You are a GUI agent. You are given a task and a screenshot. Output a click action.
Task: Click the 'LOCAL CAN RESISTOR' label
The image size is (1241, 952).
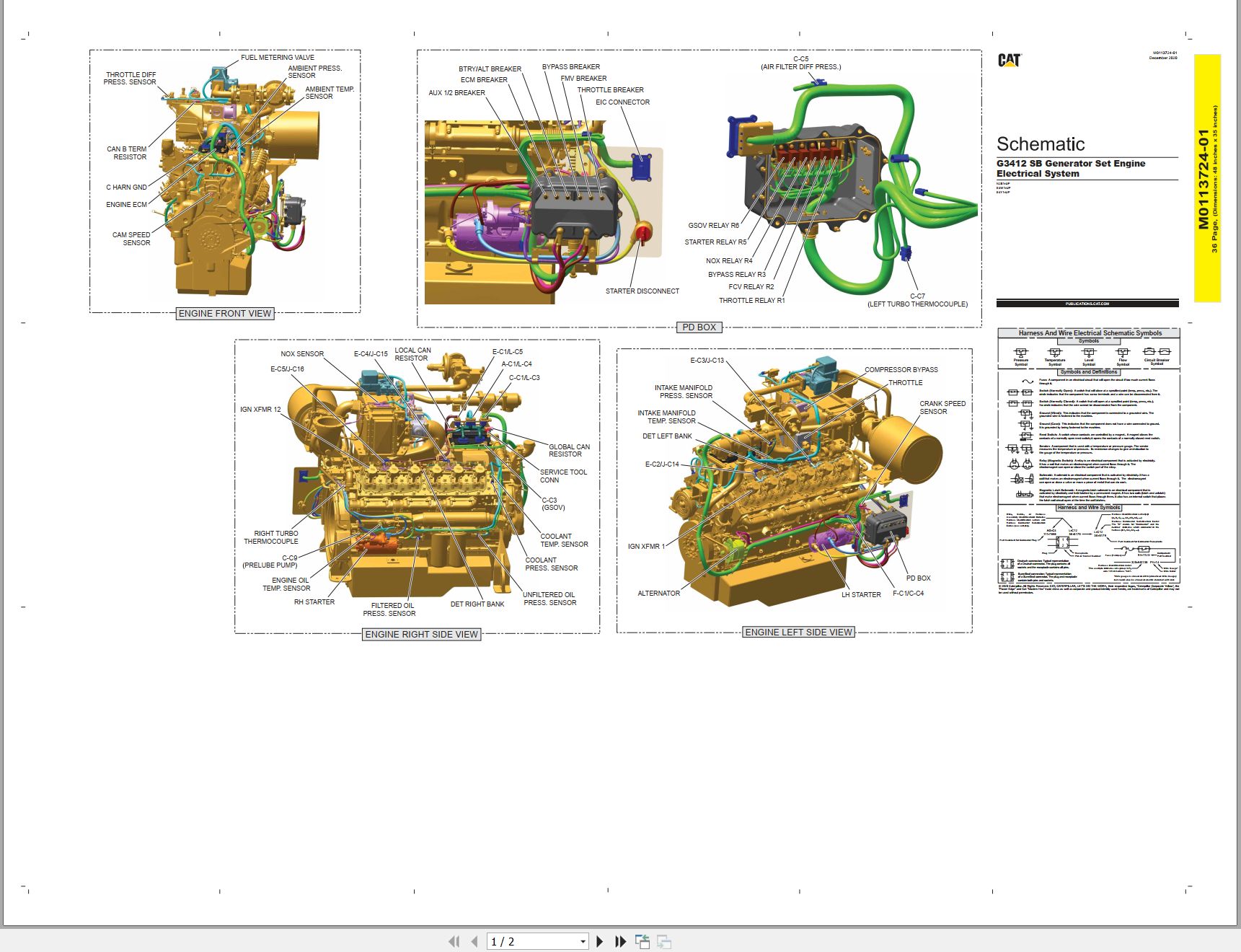[412, 354]
